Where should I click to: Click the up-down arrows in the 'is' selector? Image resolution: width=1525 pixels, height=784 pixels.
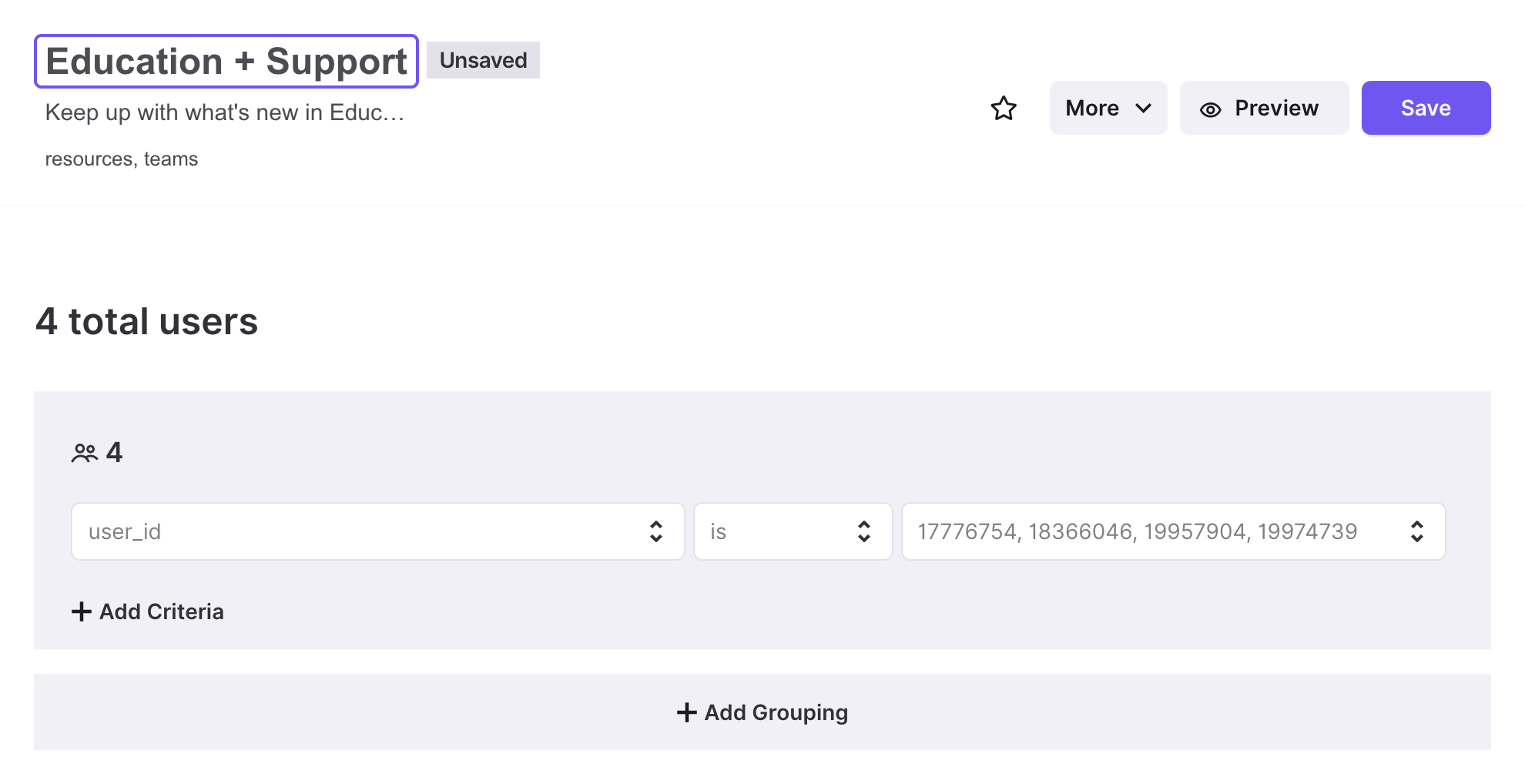(863, 531)
